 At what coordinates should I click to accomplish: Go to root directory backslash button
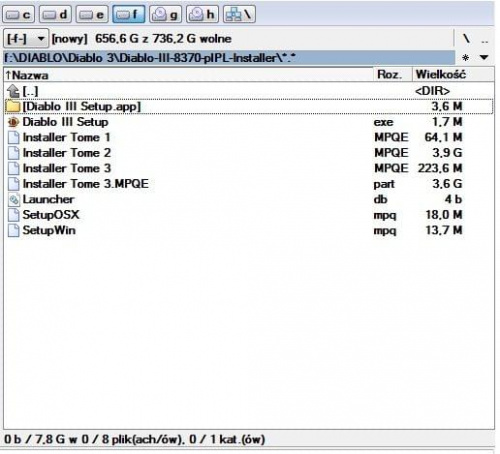coord(466,39)
